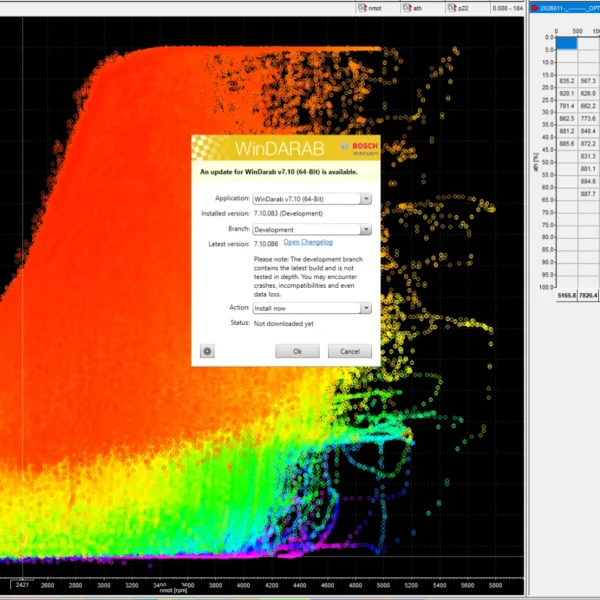Open the update settings gear icon

pyautogui.click(x=207, y=351)
